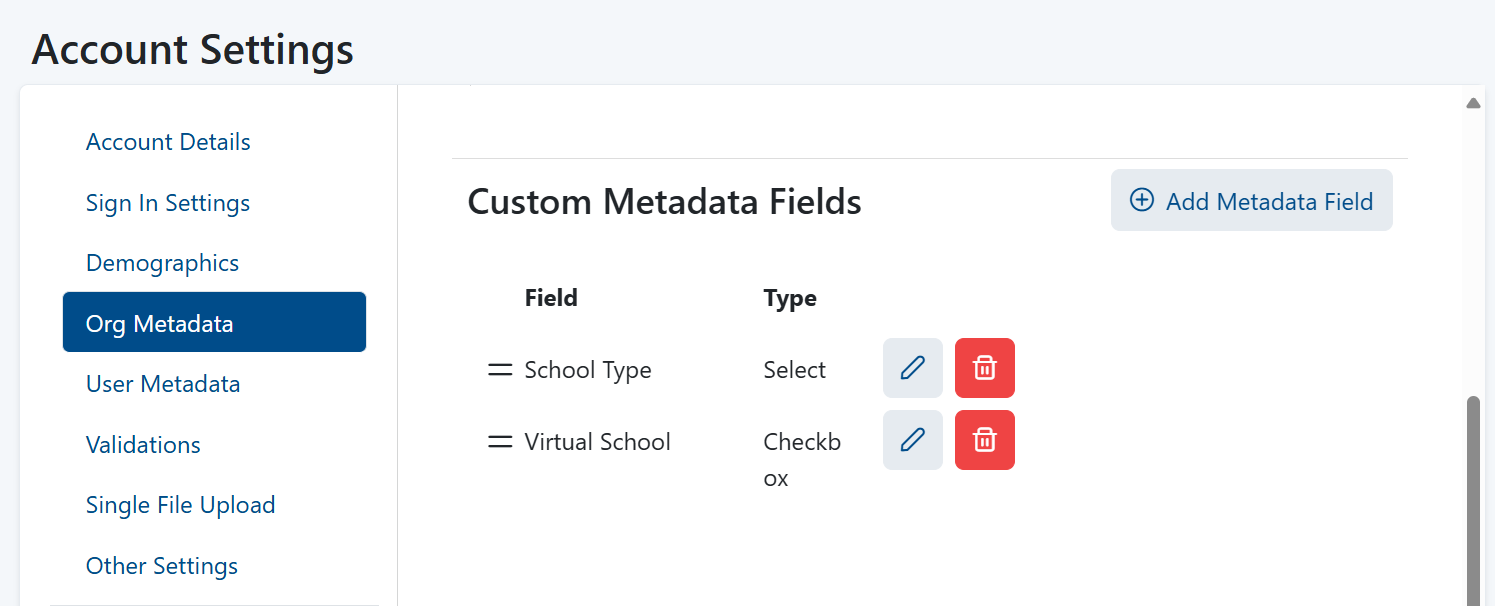Click the drag handle beside Virtual School
The width and height of the screenshot is (1495, 606).
point(500,441)
